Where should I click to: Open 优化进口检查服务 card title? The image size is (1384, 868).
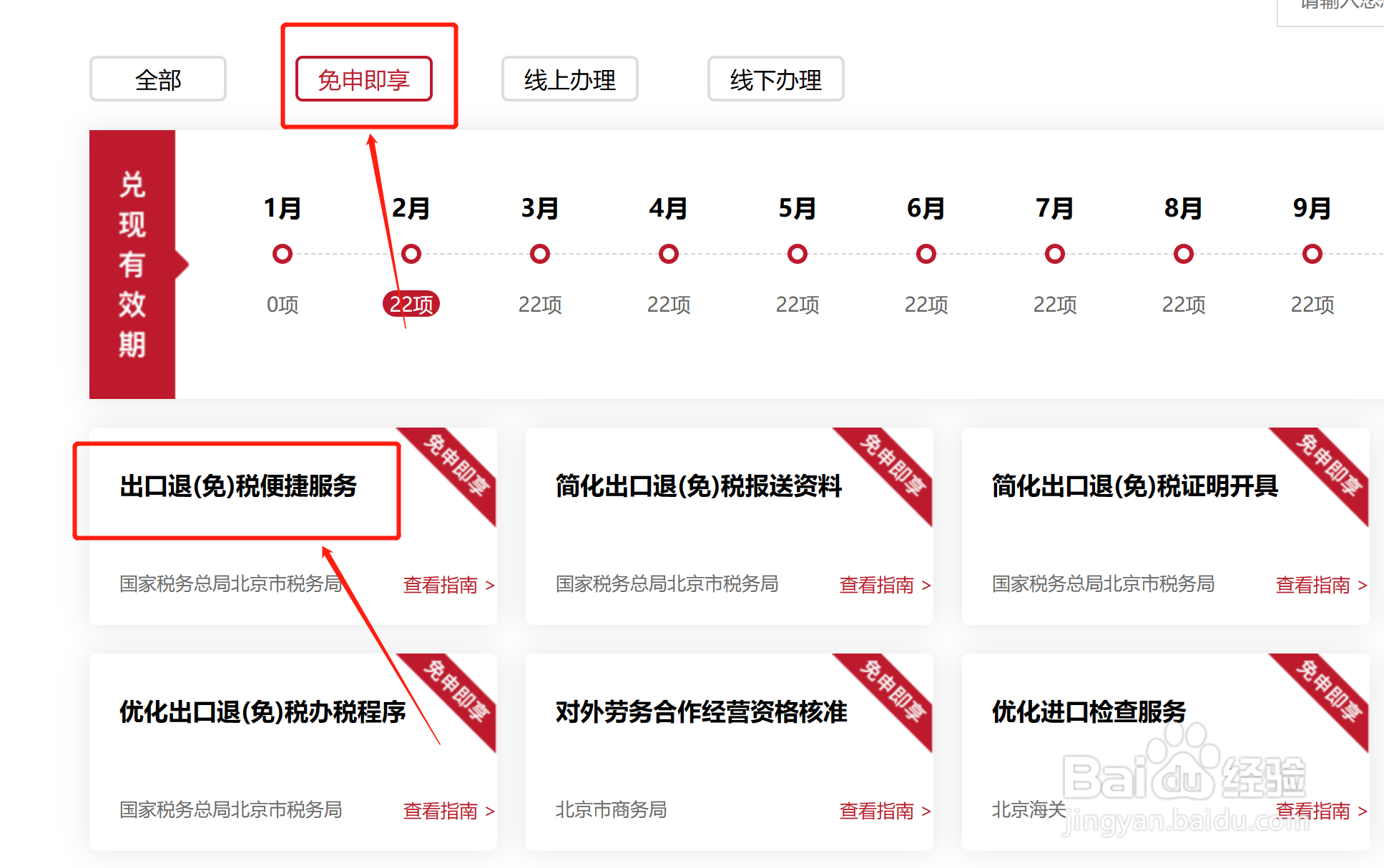(1089, 712)
